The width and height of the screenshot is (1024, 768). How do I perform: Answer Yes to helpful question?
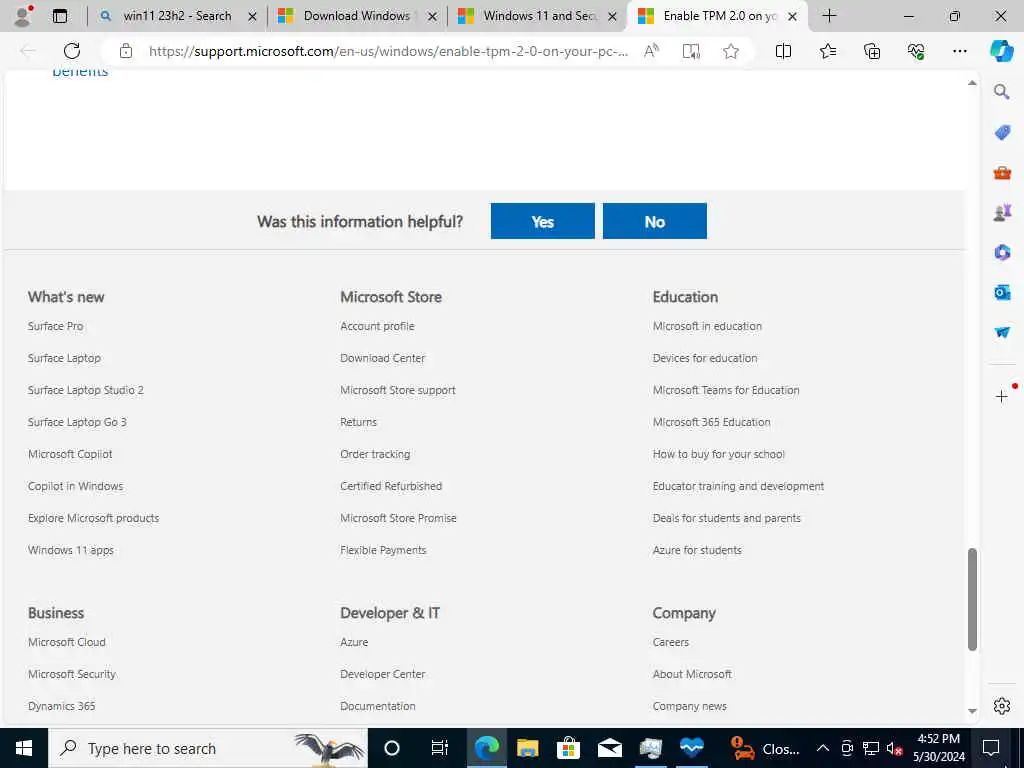pyautogui.click(x=543, y=221)
